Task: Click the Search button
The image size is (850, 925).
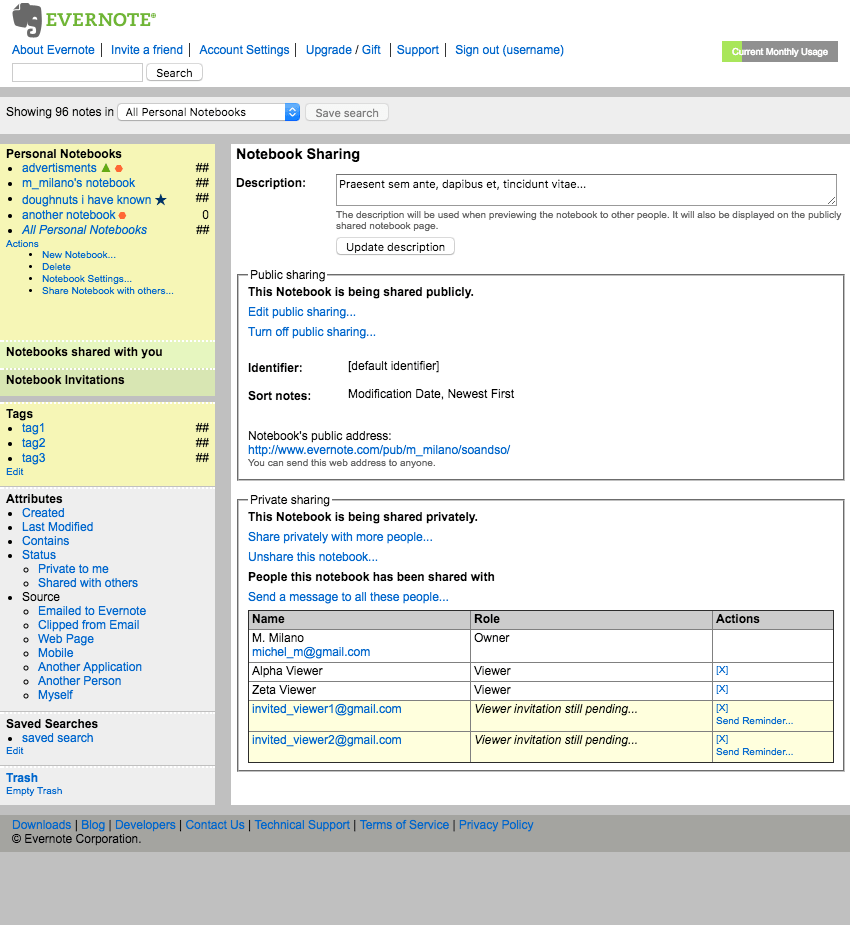Action: coord(174,73)
